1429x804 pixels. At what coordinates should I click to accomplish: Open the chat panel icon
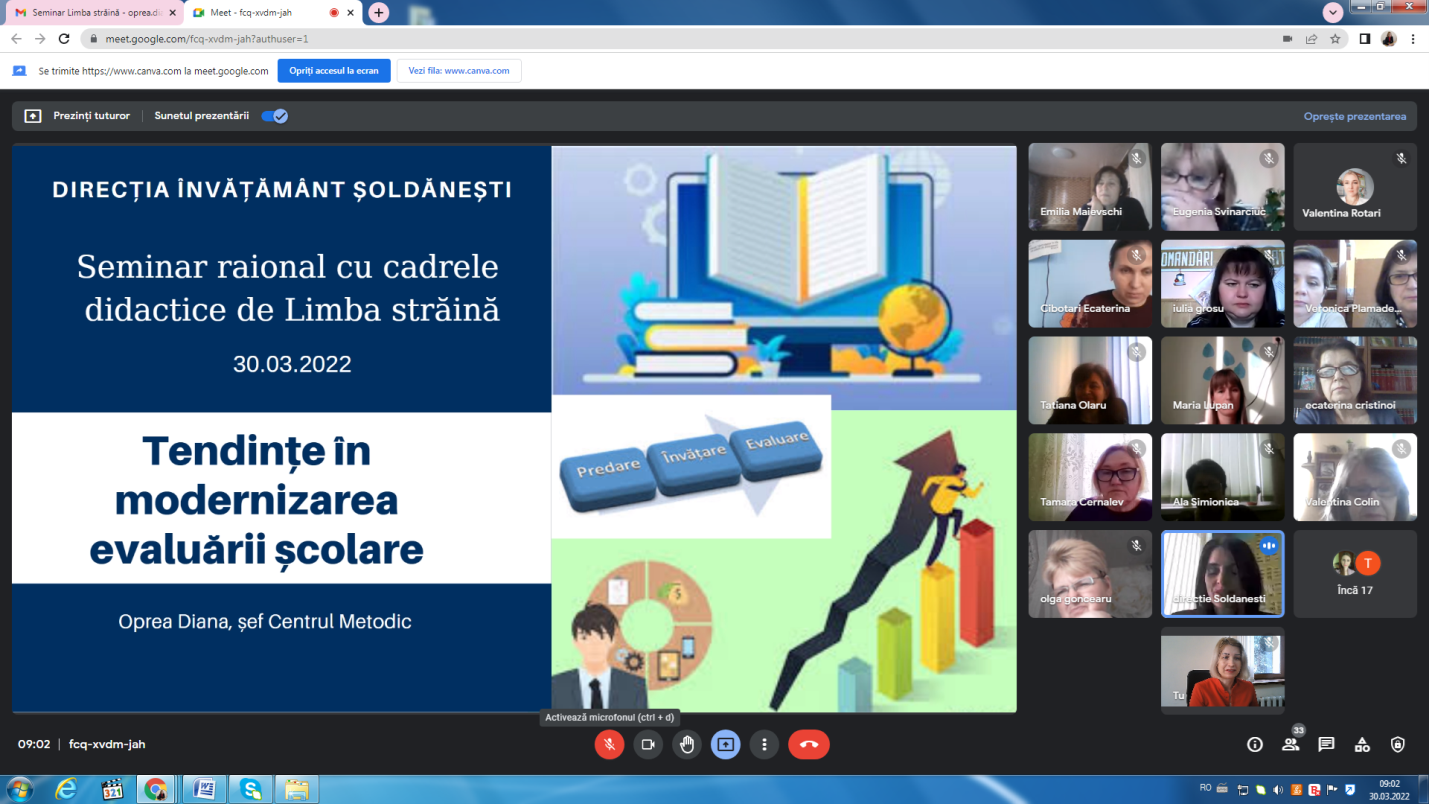[1326, 744]
